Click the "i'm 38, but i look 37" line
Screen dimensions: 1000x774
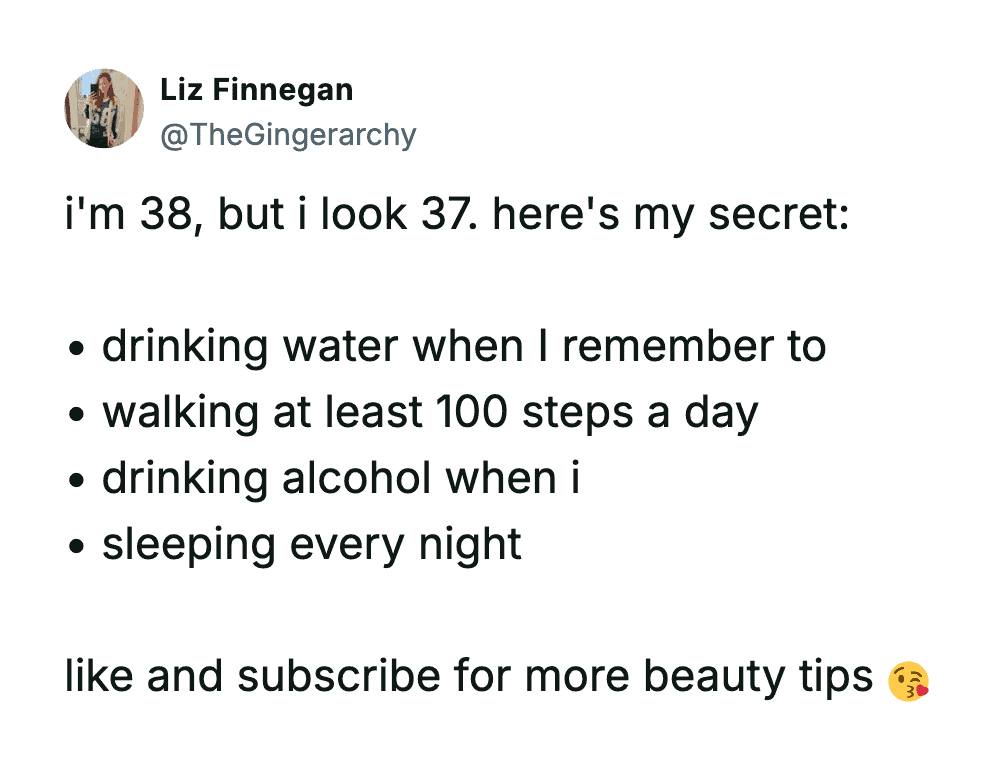click(456, 216)
